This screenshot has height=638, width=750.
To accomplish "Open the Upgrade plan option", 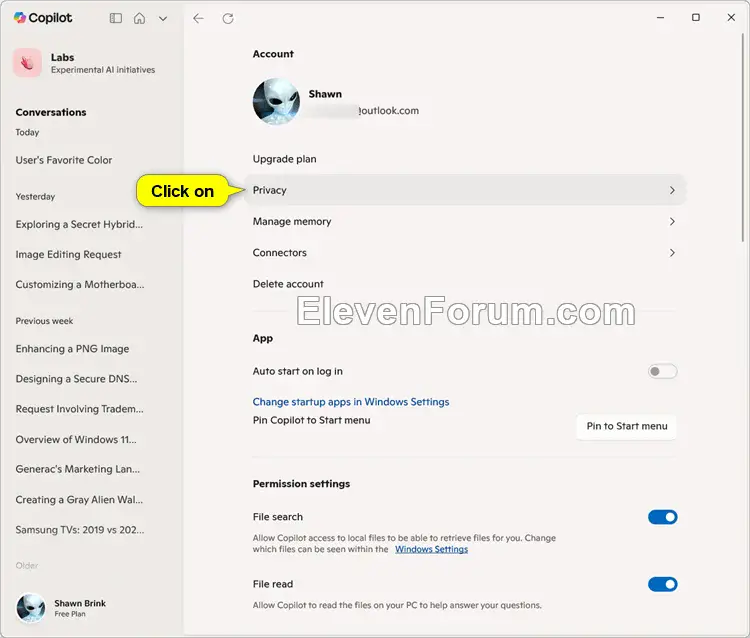I will [x=285, y=159].
